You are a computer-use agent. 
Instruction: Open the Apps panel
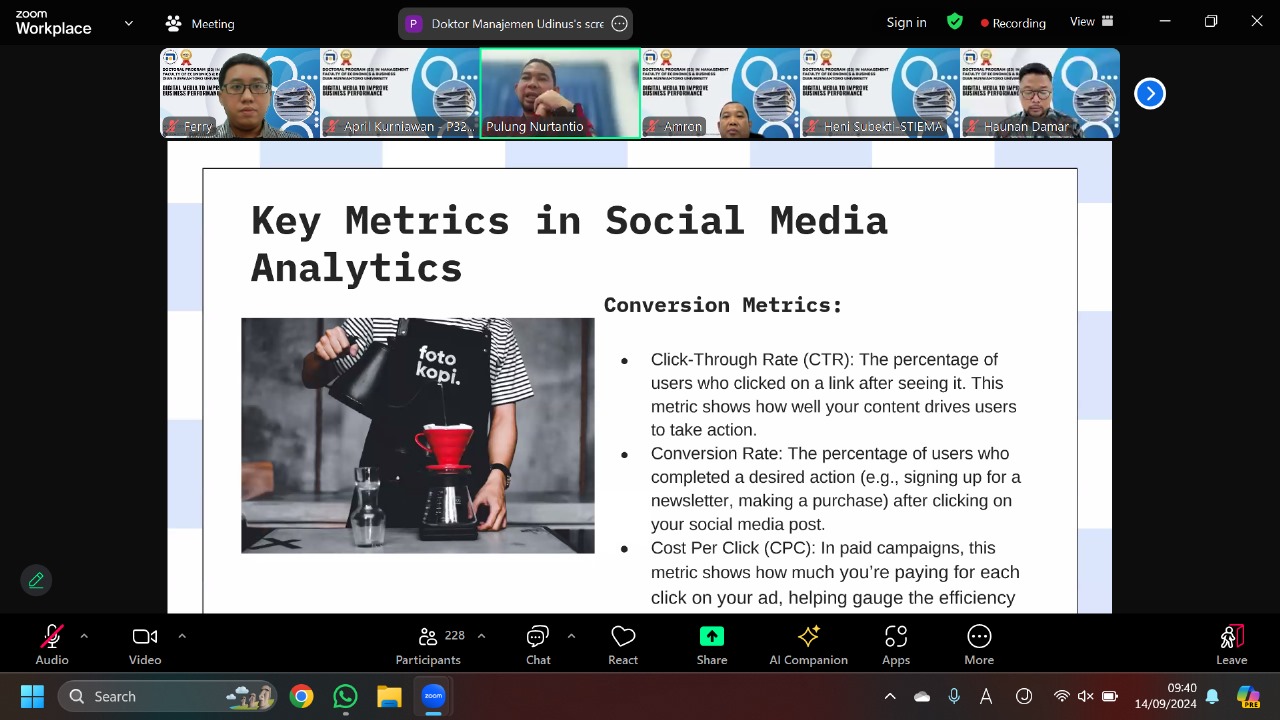point(896,645)
